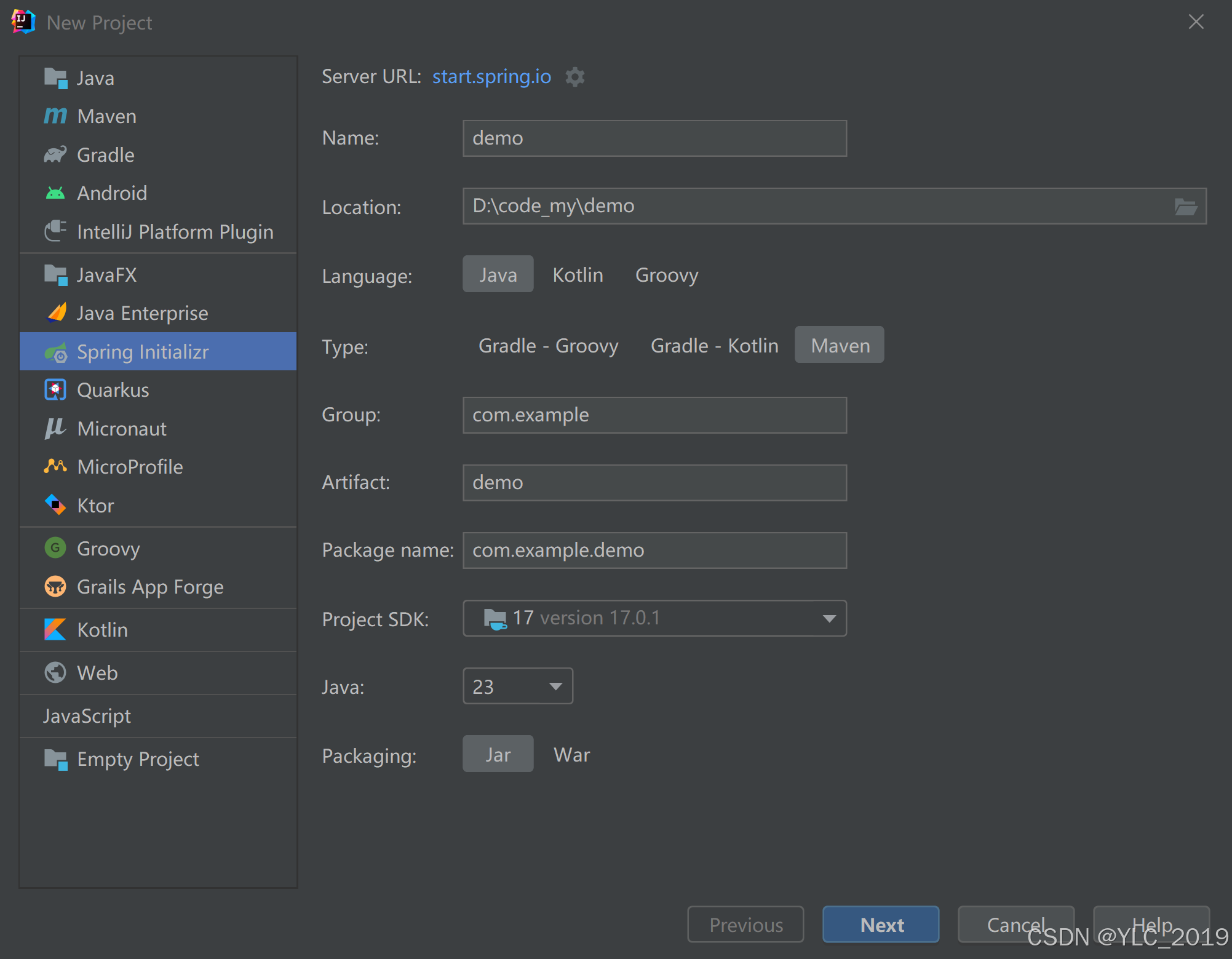Open the Micronaut project type
This screenshot has width=1232, height=959.
click(122, 429)
